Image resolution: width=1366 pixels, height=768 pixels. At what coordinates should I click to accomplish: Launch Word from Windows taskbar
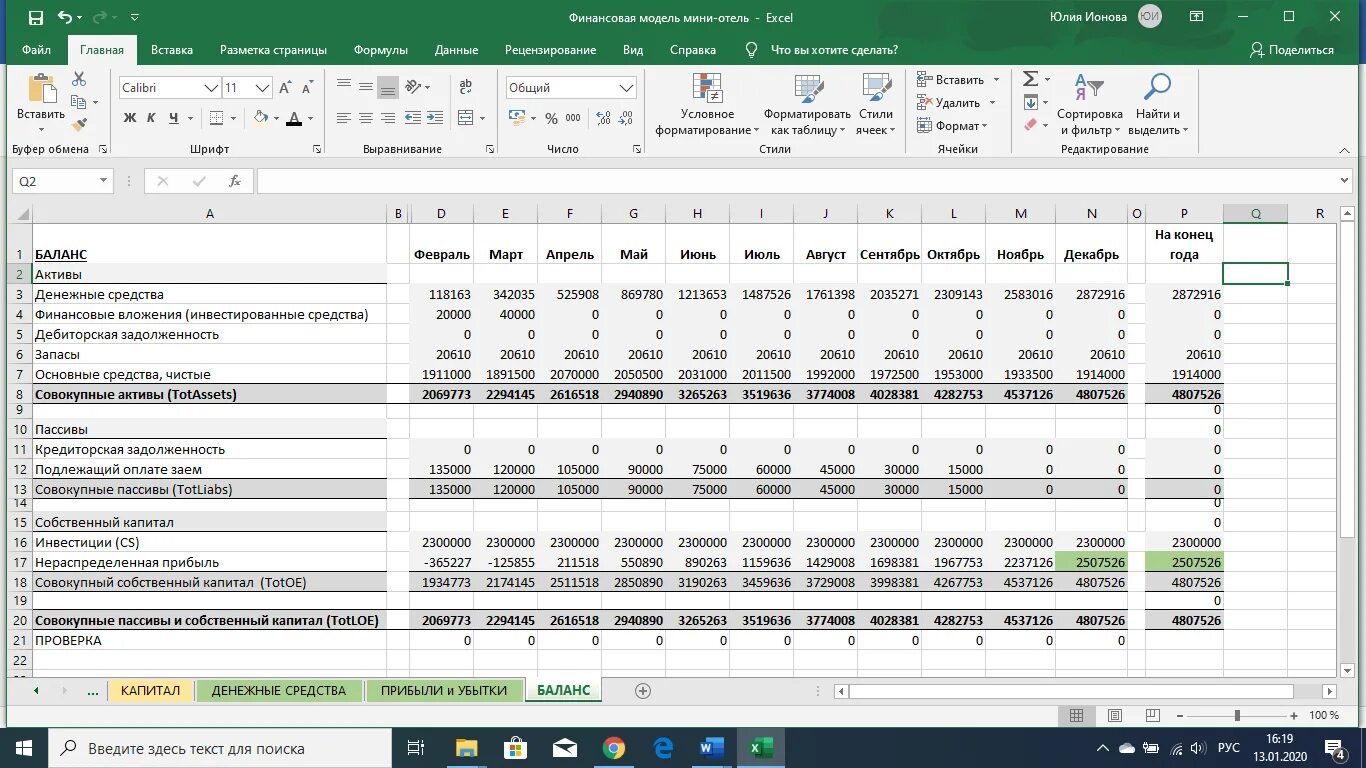click(x=711, y=748)
